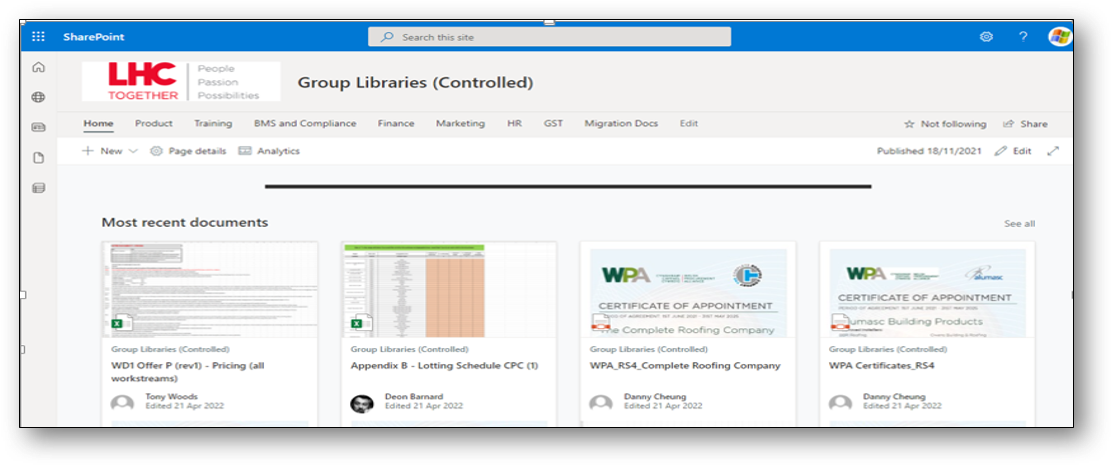Open the settings gear icon

coord(986,37)
